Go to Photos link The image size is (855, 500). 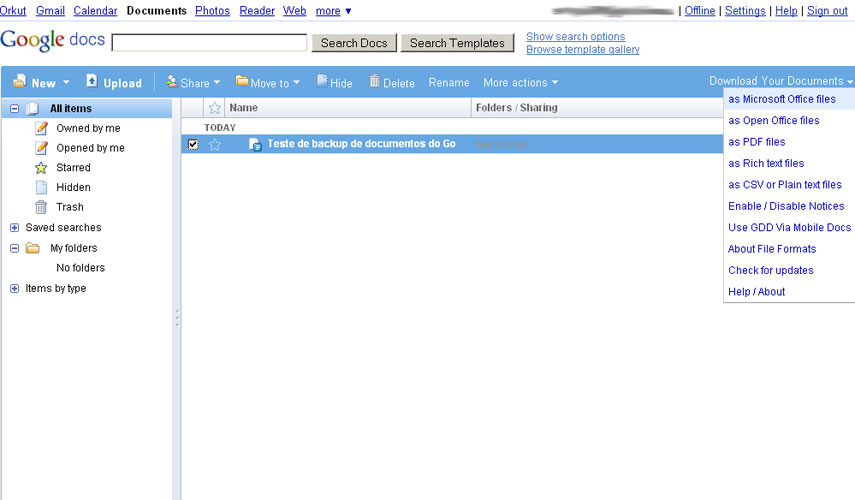212,10
